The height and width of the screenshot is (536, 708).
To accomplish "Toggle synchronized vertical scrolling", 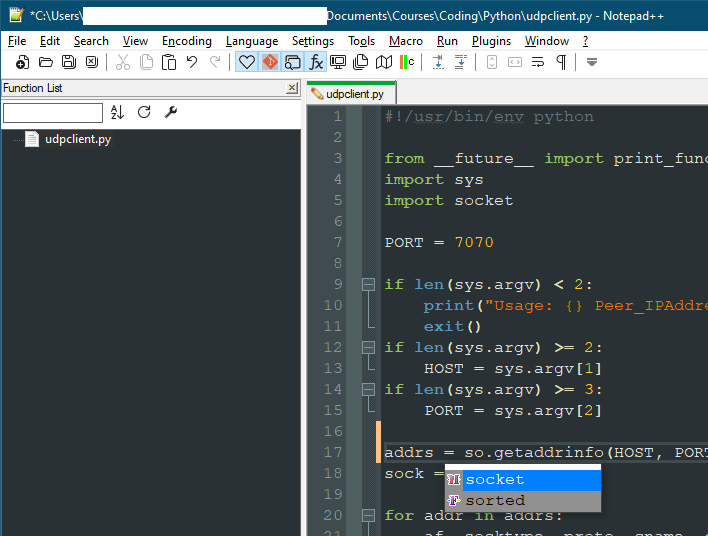I will [492, 62].
